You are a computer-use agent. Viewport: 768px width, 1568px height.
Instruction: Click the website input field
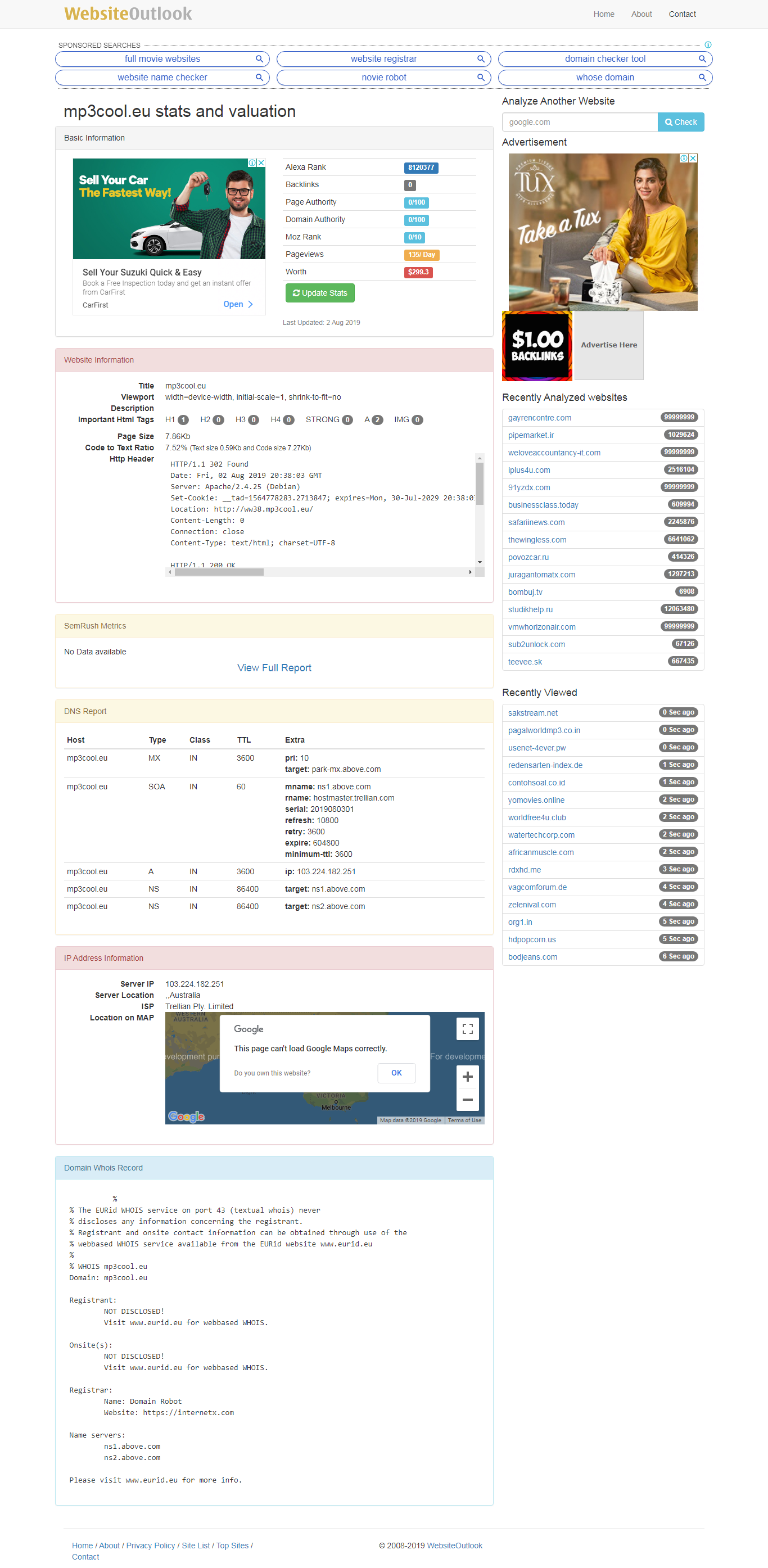(580, 122)
